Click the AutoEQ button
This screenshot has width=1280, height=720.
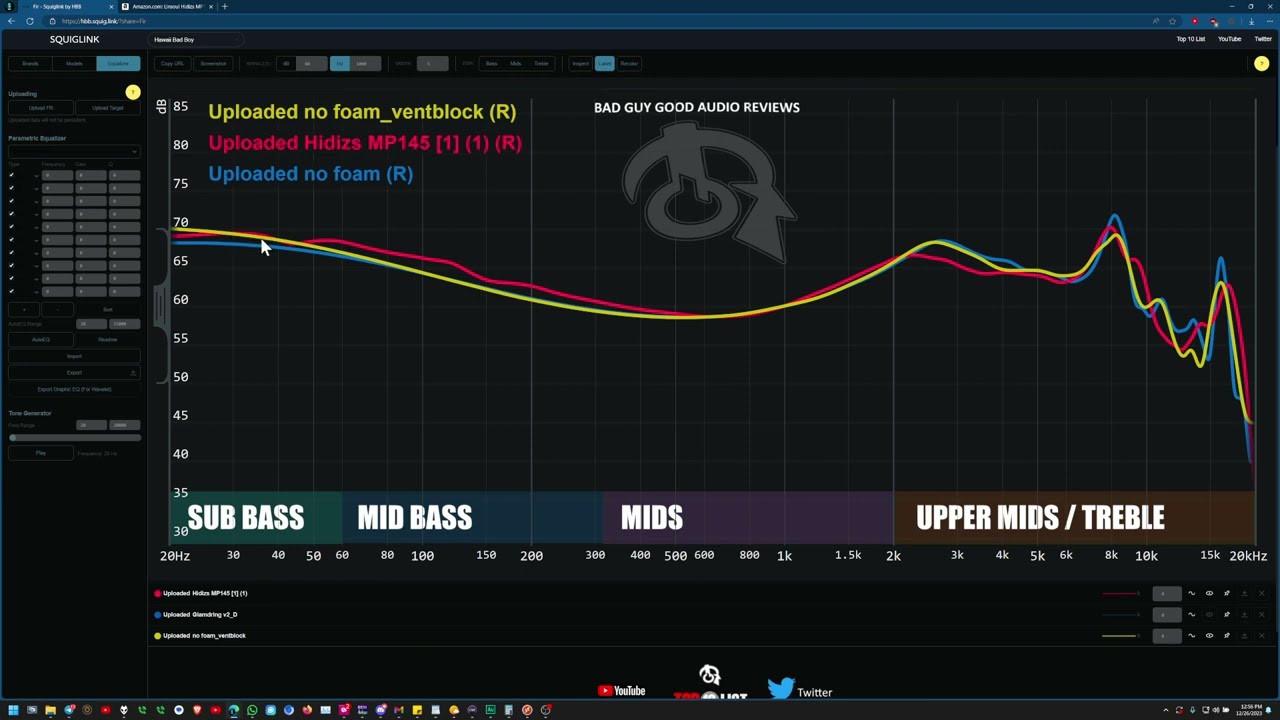point(41,339)
